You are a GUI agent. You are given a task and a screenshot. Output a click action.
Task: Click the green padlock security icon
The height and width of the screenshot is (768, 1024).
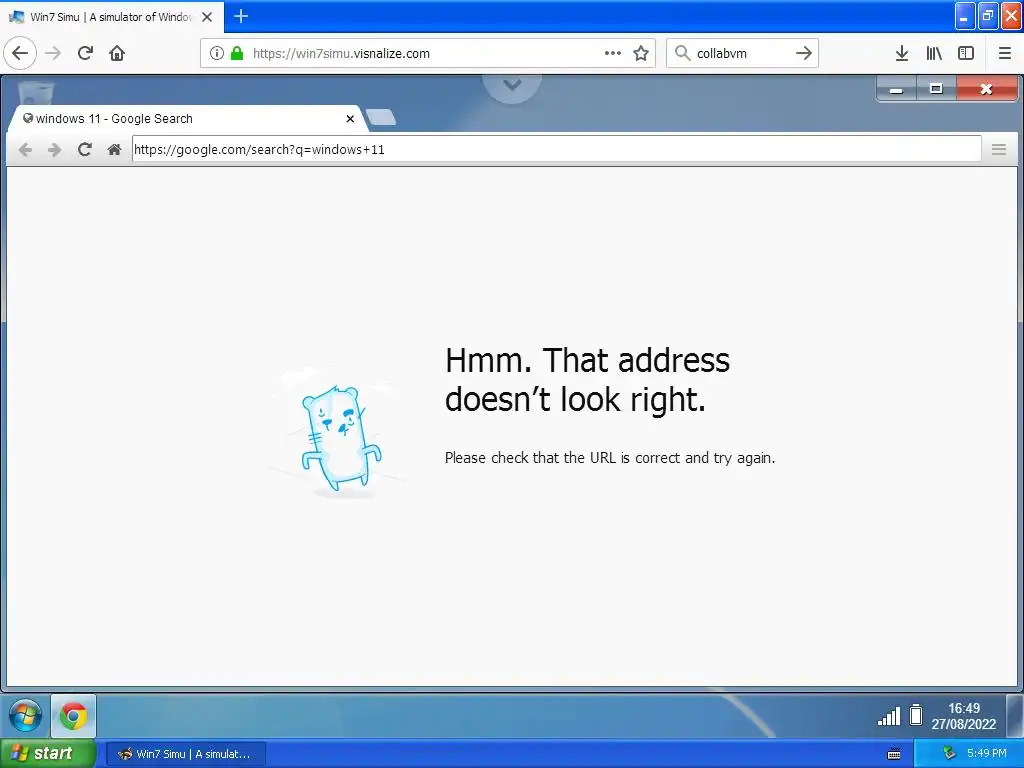click(x=237, y=53)
